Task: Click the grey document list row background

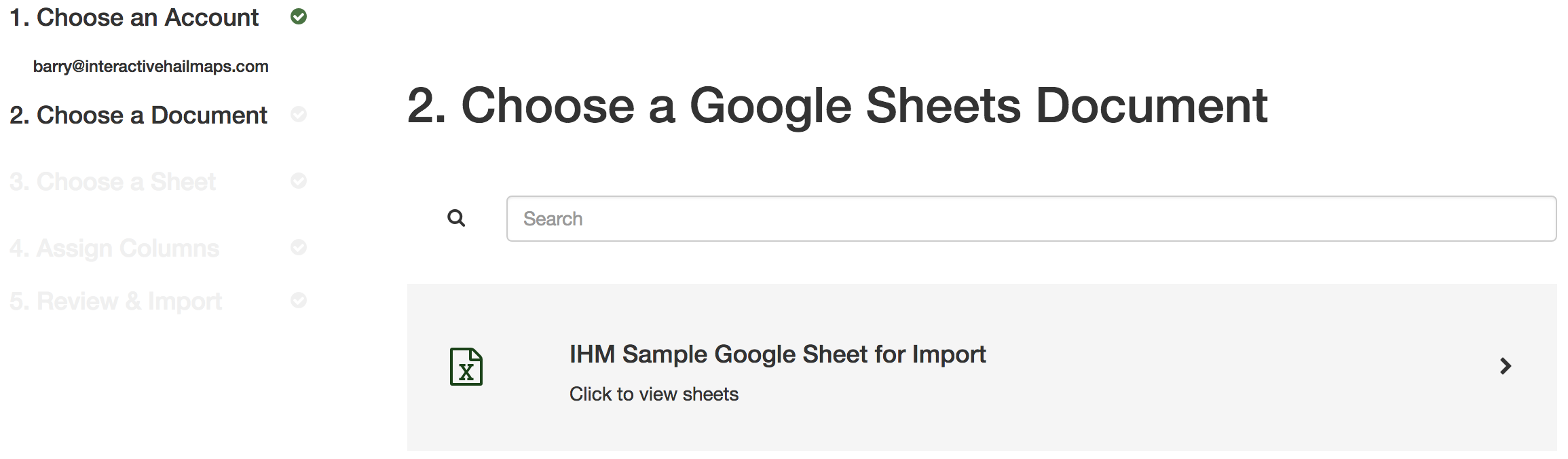Action: point(982,367)
